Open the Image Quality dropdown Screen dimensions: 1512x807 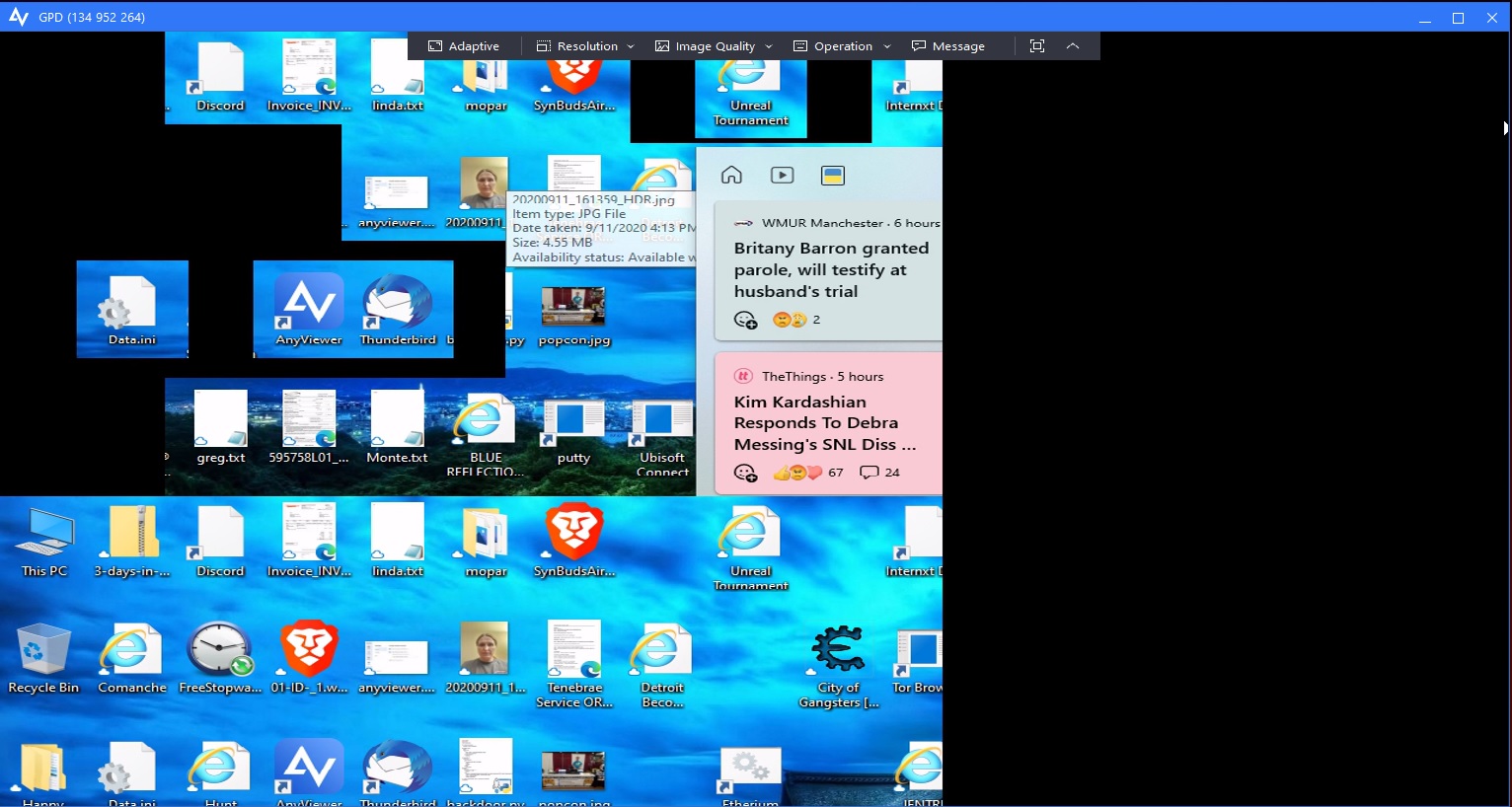click(714, 46)
